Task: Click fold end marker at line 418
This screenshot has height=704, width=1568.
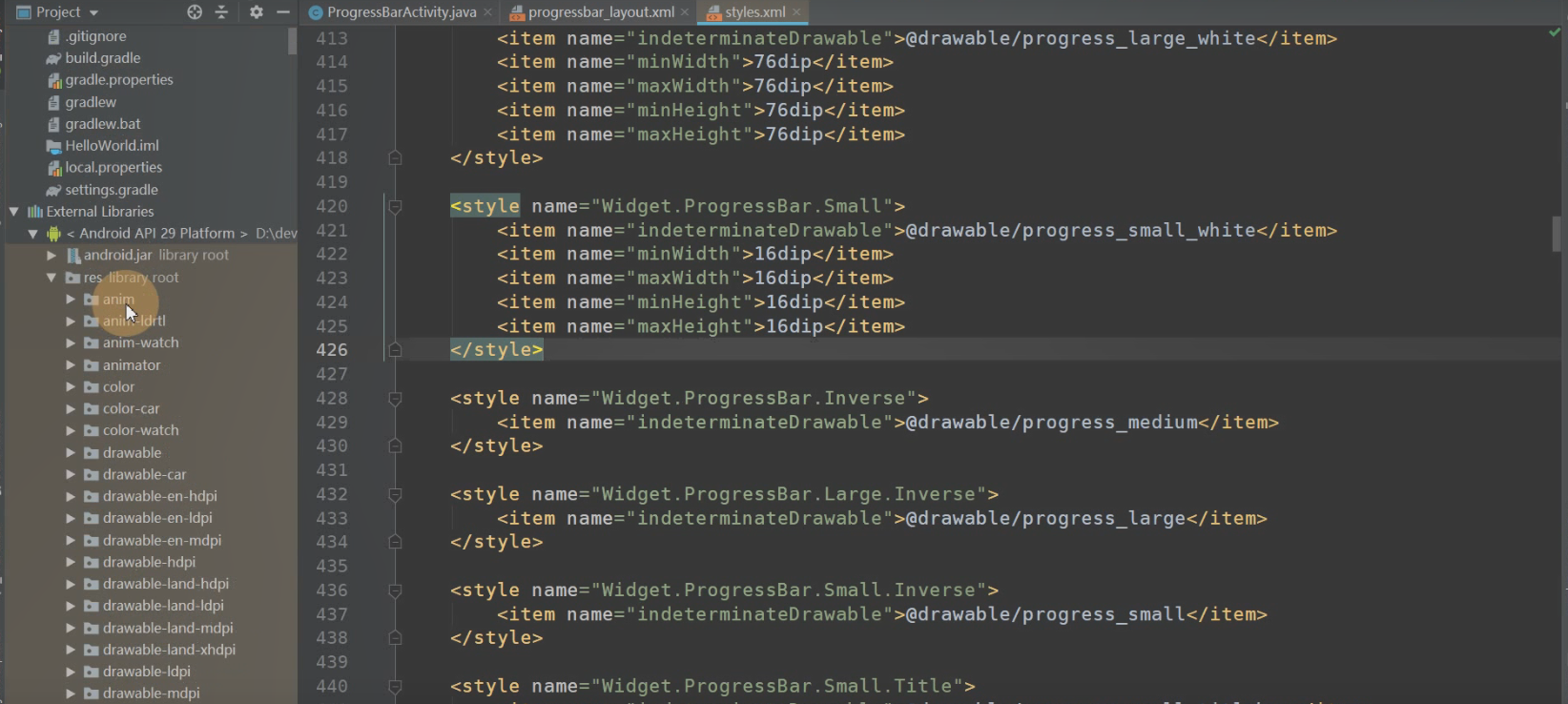Action: point(395,158)
